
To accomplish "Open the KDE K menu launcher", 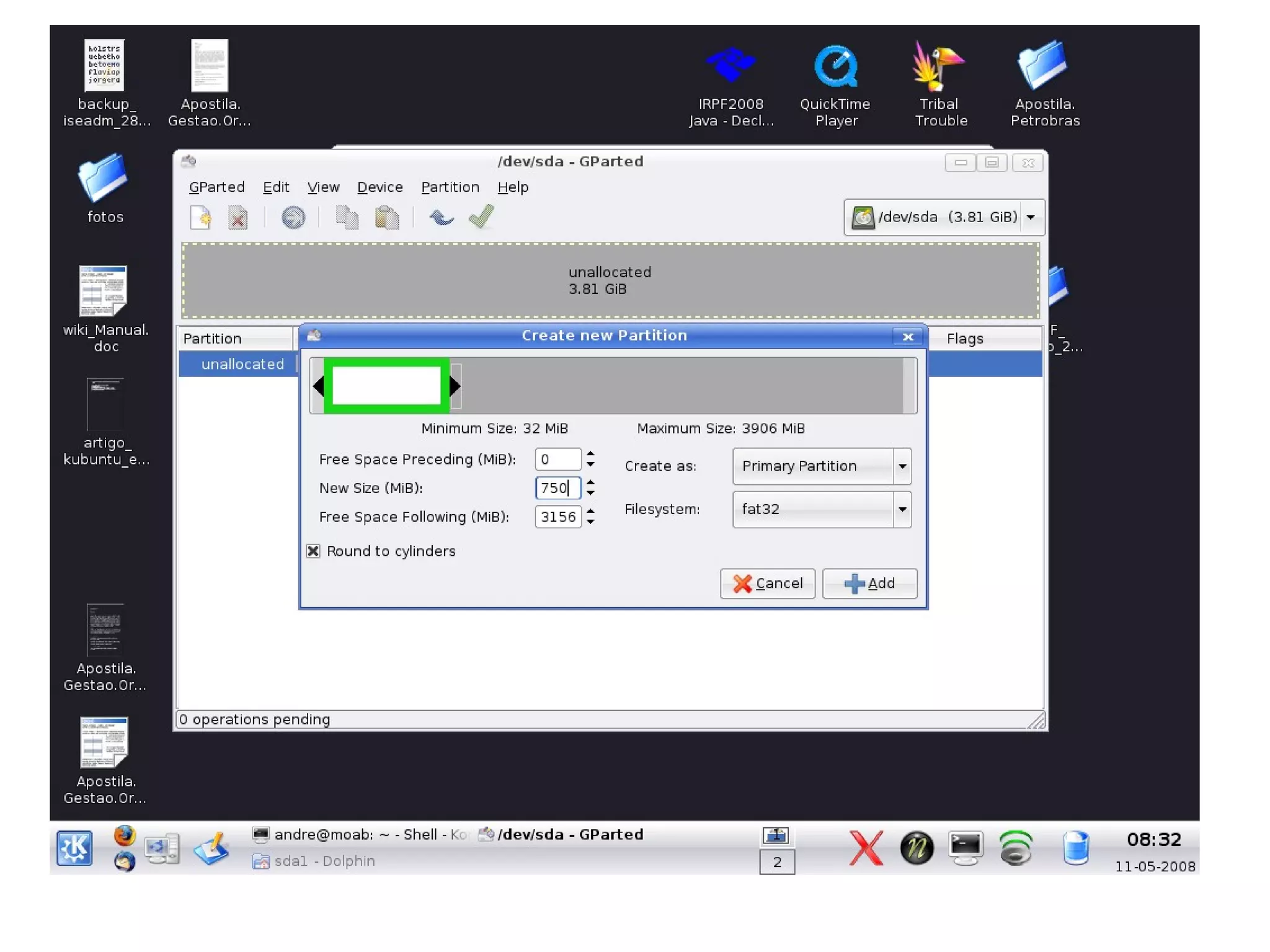I will click(x=74, y=847).
